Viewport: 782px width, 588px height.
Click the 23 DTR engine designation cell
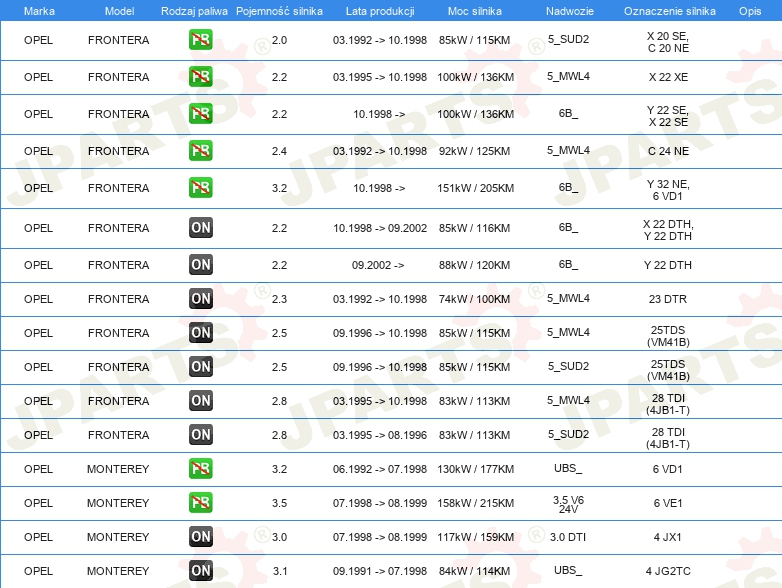click(668, 299)
